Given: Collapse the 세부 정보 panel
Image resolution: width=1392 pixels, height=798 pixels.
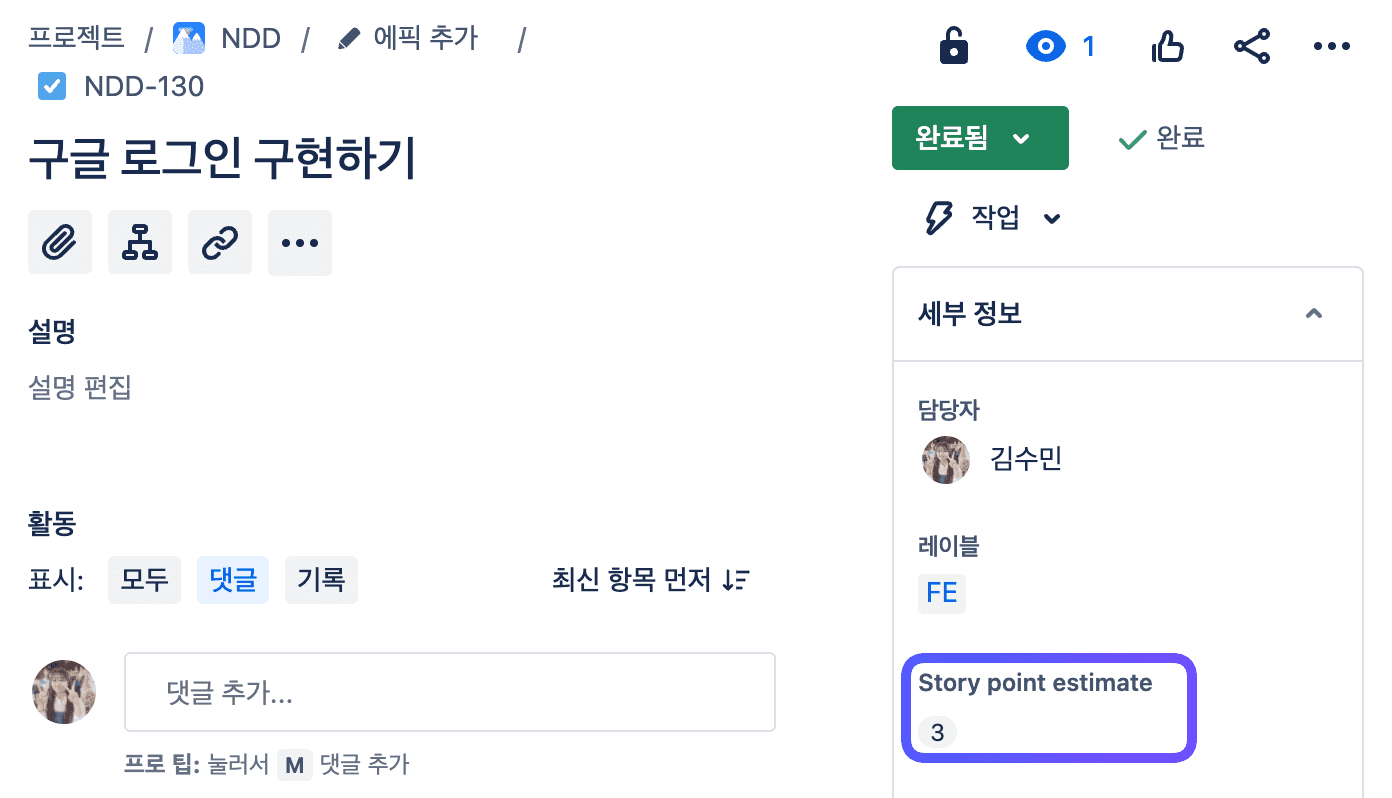Looking at the screenshot, I should pos(1314,314).
